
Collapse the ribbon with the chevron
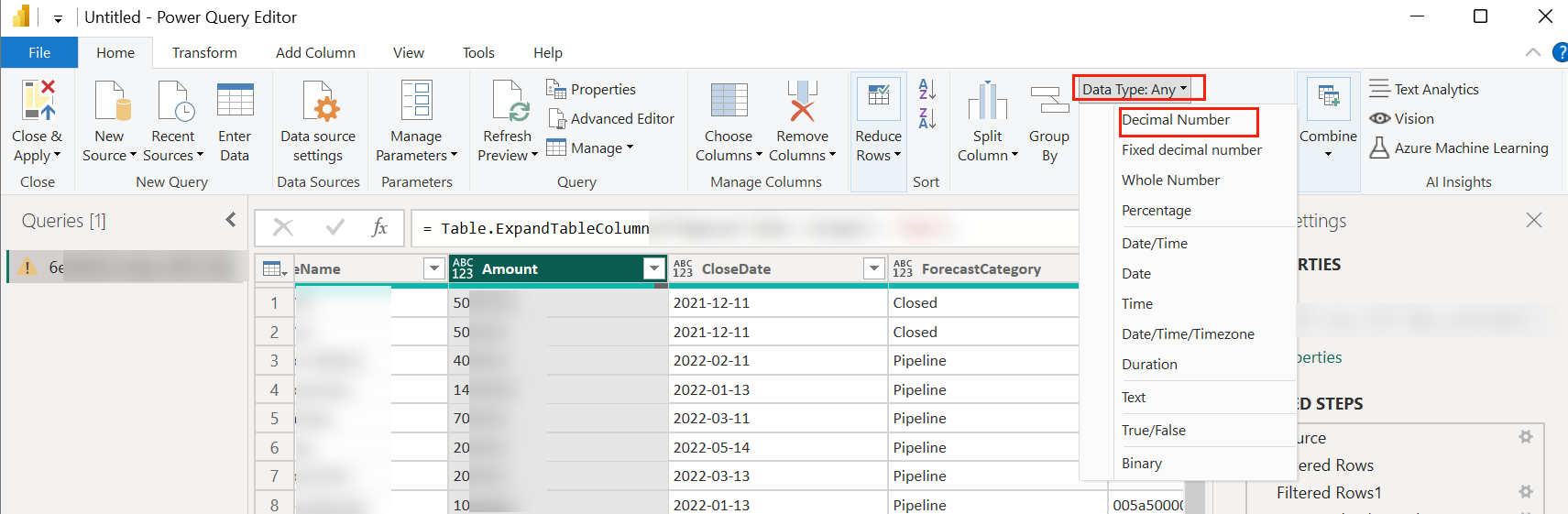1533,52
